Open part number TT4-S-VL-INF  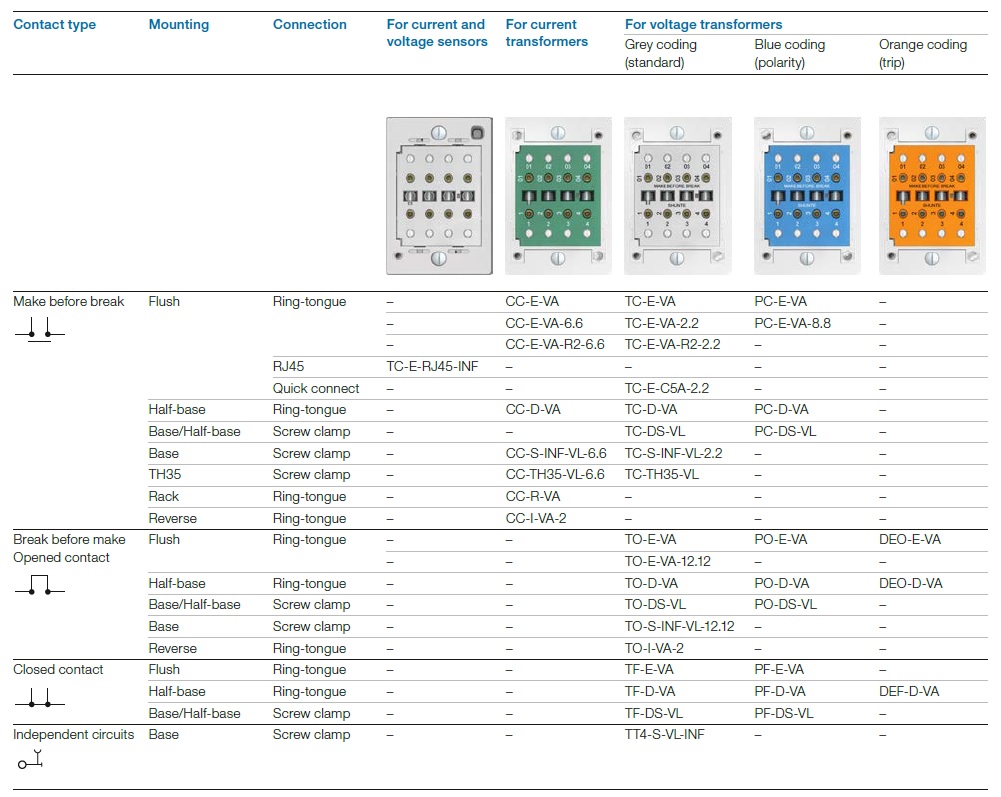(665, 735)
